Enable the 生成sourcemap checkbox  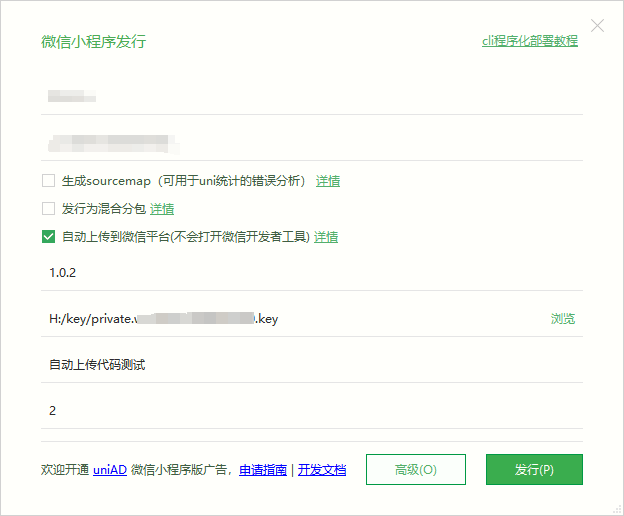[x=49, y=181]
